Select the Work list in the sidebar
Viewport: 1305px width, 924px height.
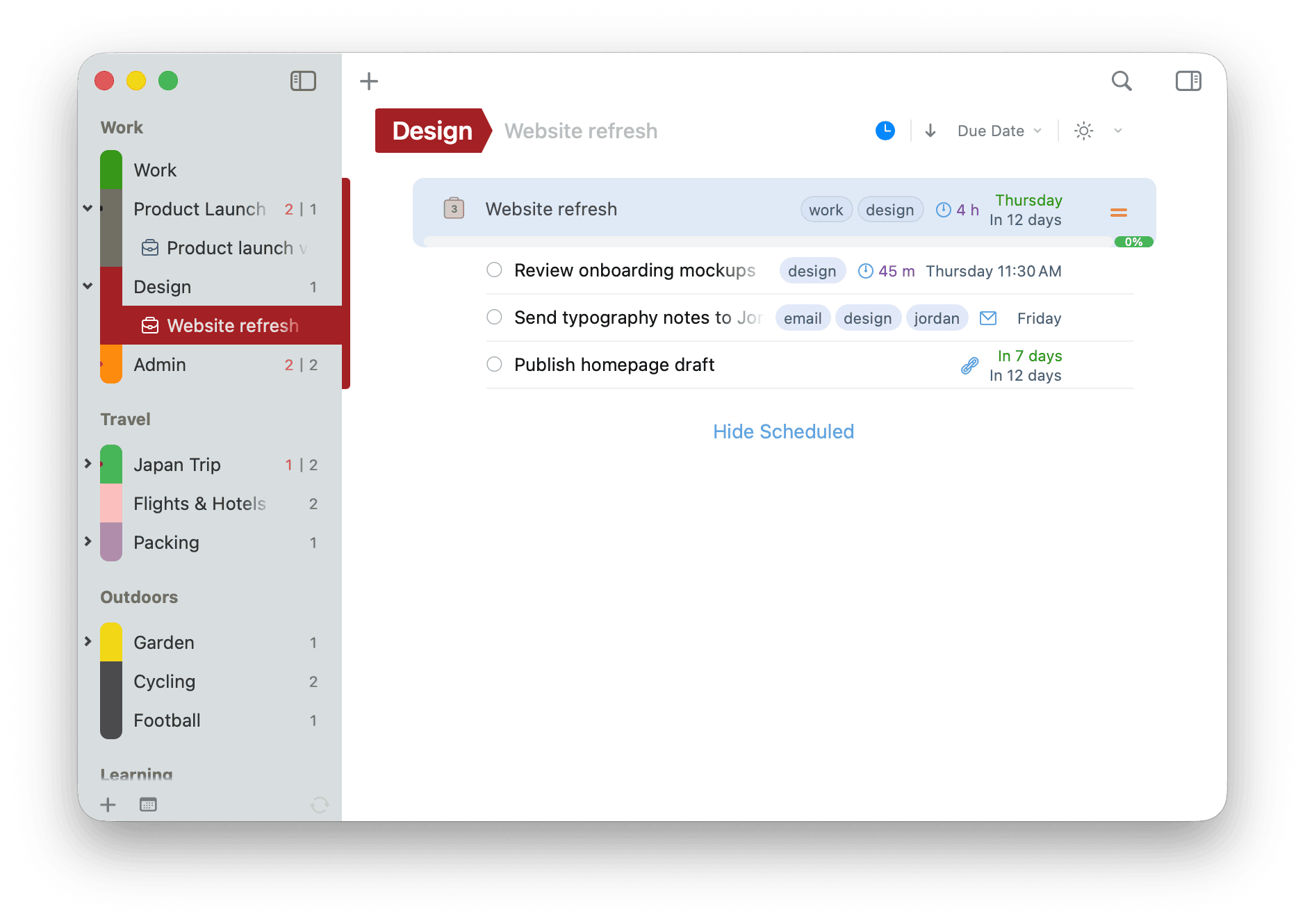pos(221,170)
